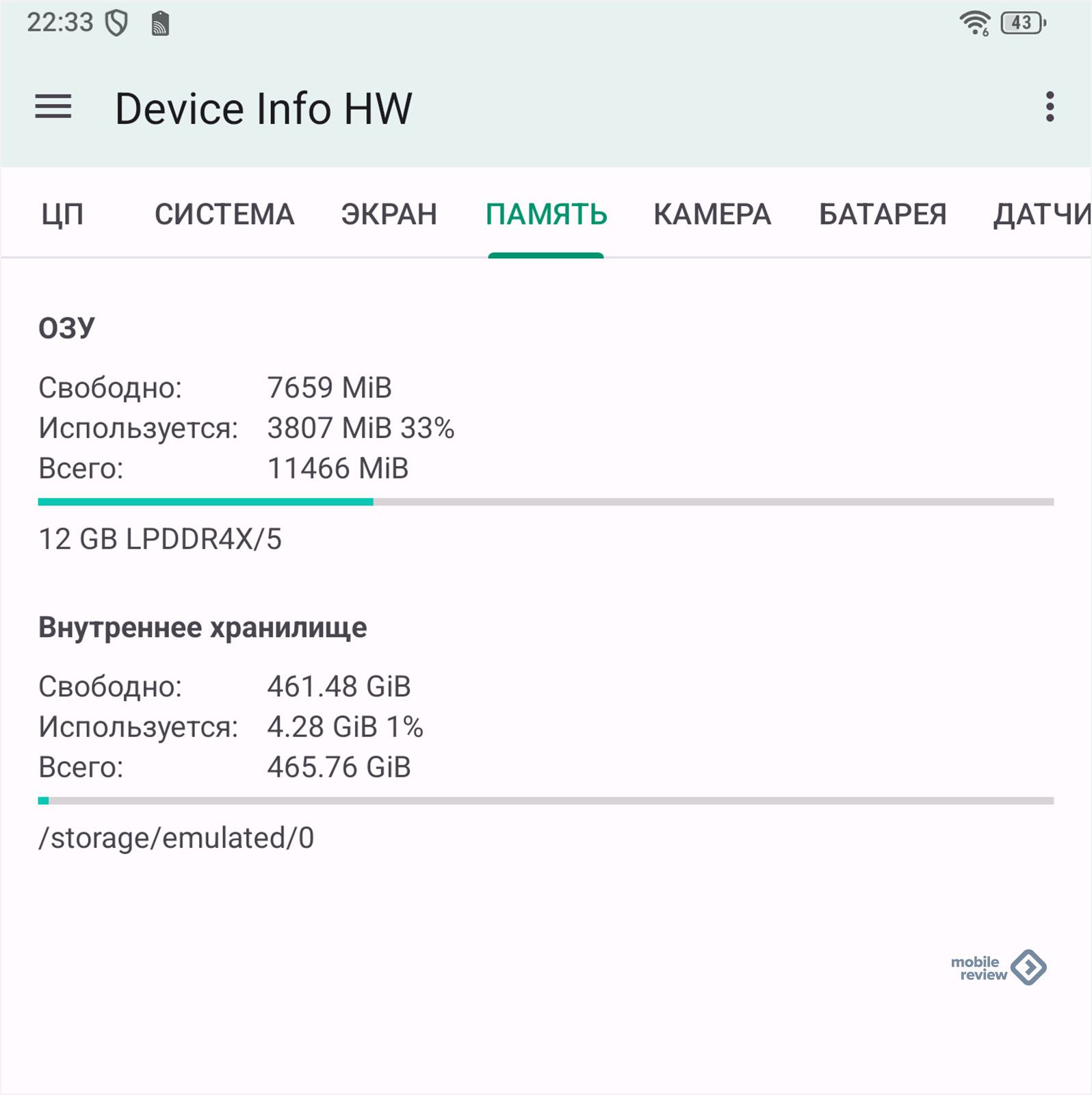Tap the Device Info HW title
1092x1095 pixels.
263,108
